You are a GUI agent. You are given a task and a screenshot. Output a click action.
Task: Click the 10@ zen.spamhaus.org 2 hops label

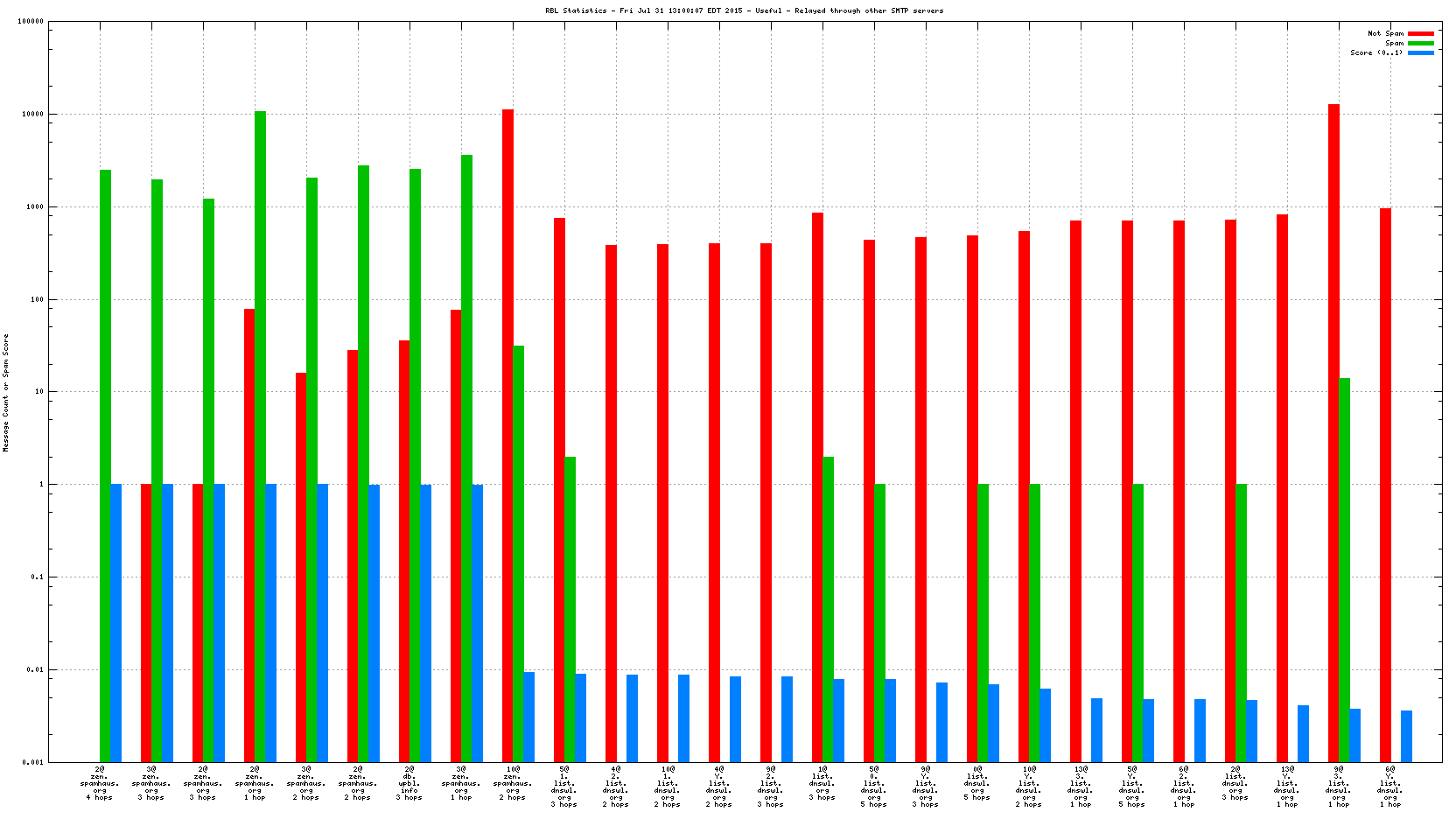[513, 783]
